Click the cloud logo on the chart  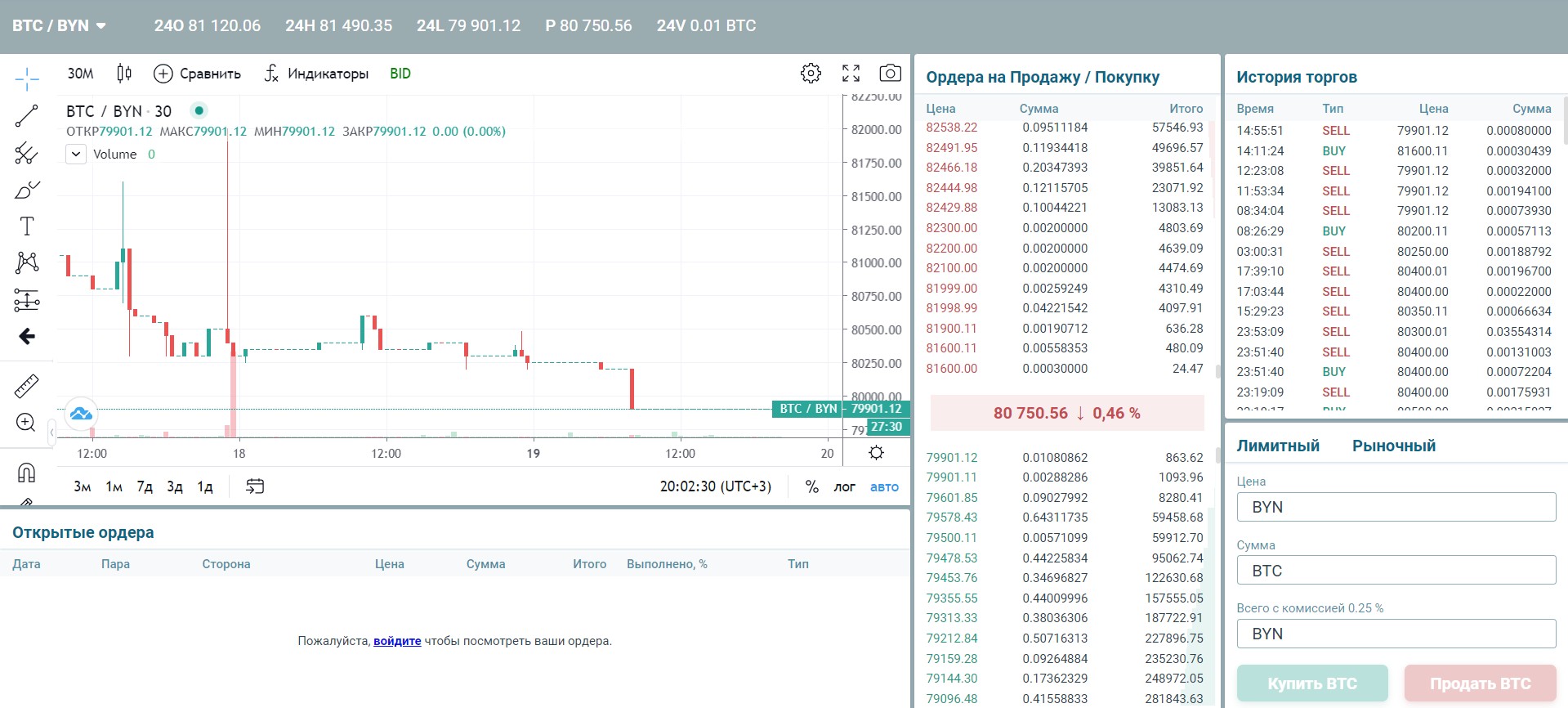pyautogui.click(x=81, y=414)
